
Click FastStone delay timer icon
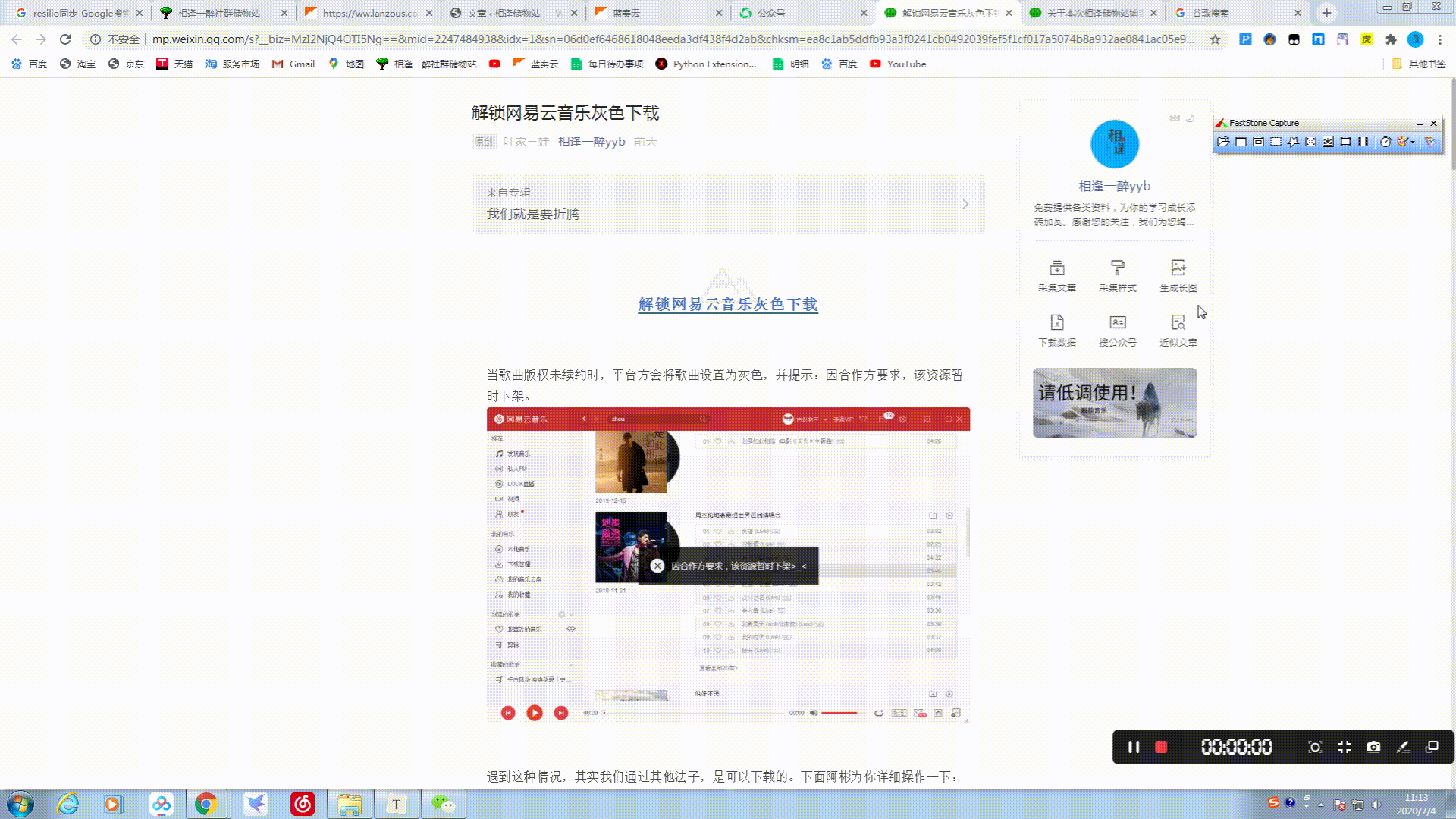click(1385, 142)
